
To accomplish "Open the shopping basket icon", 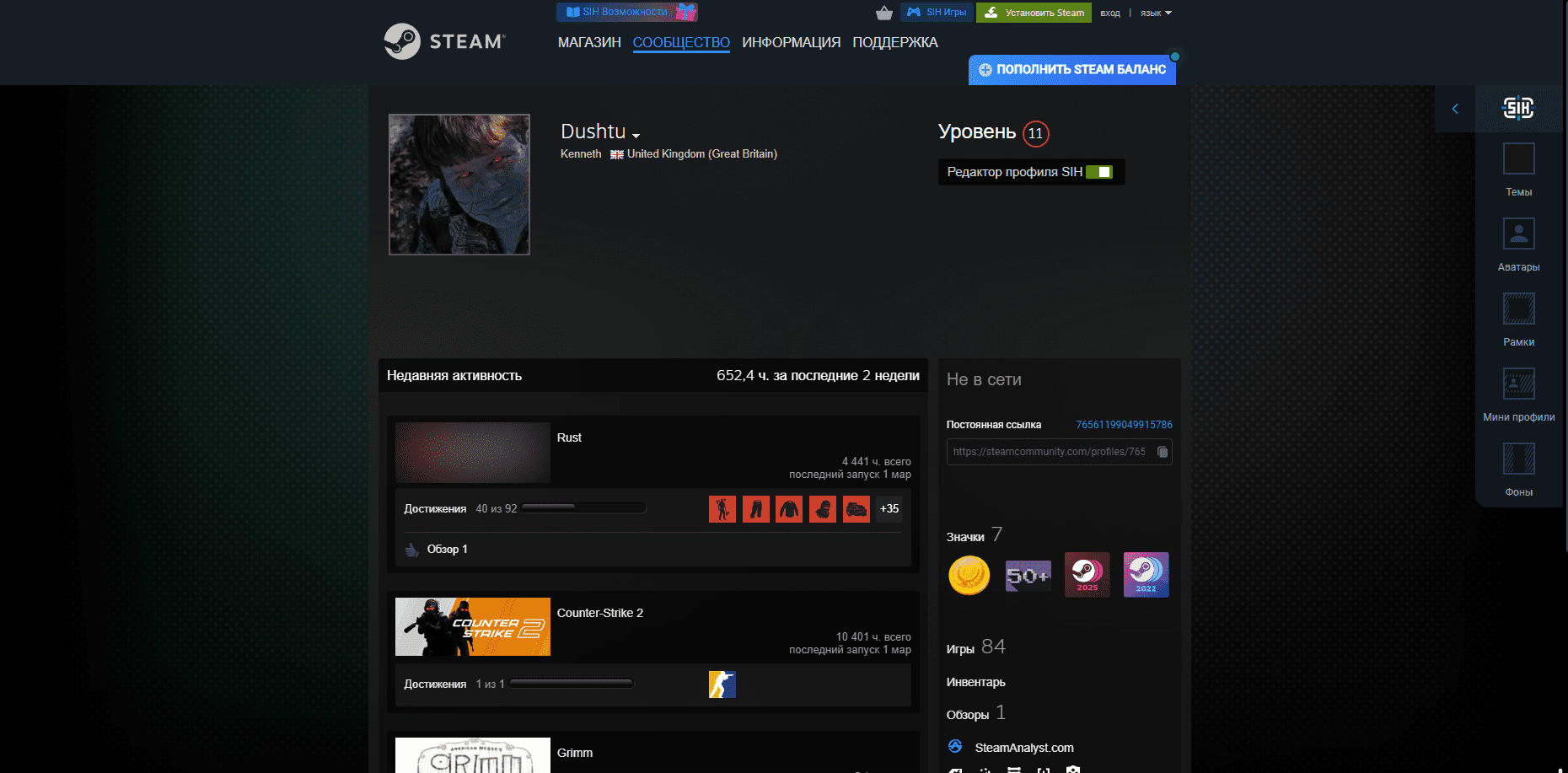I will [883, 13].
